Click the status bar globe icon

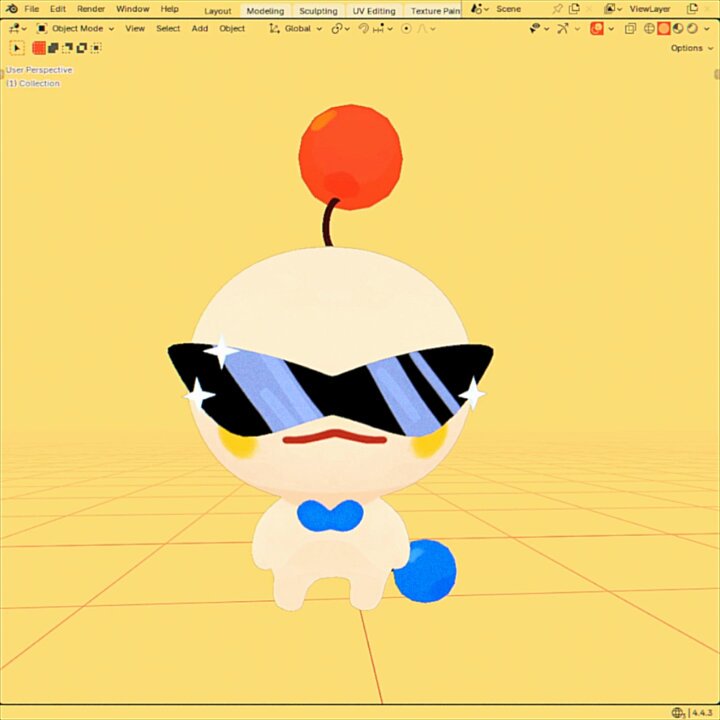[678, 712]
